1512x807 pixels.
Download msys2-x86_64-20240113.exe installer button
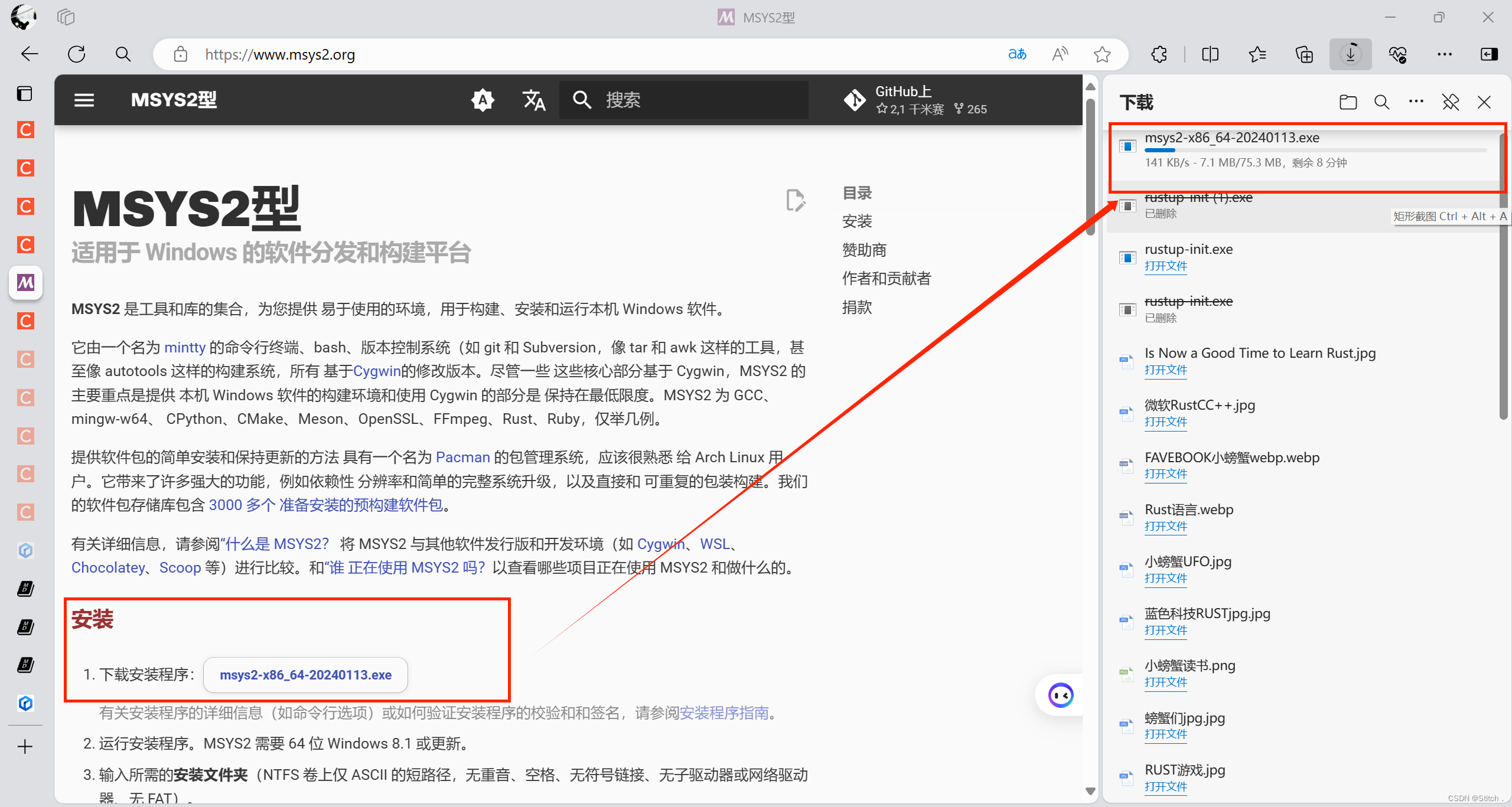coord(305,675)
